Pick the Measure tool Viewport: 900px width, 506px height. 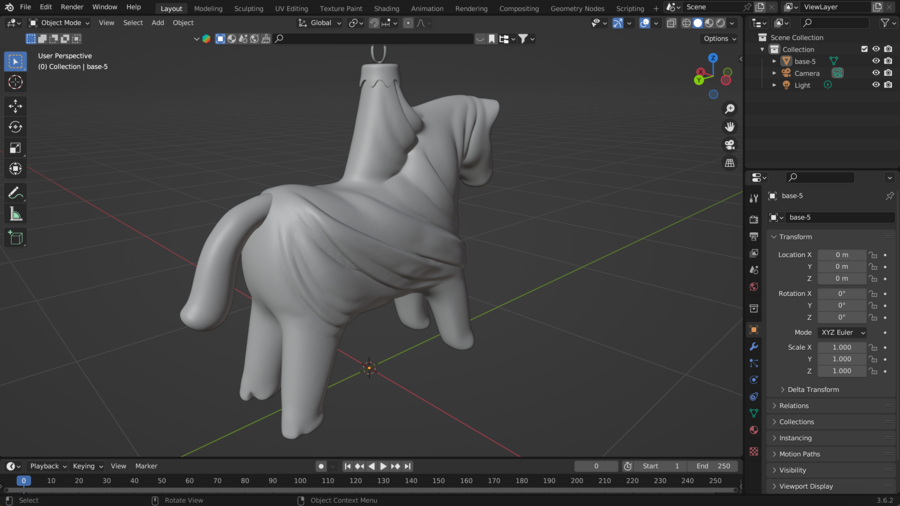pos(15,214)
